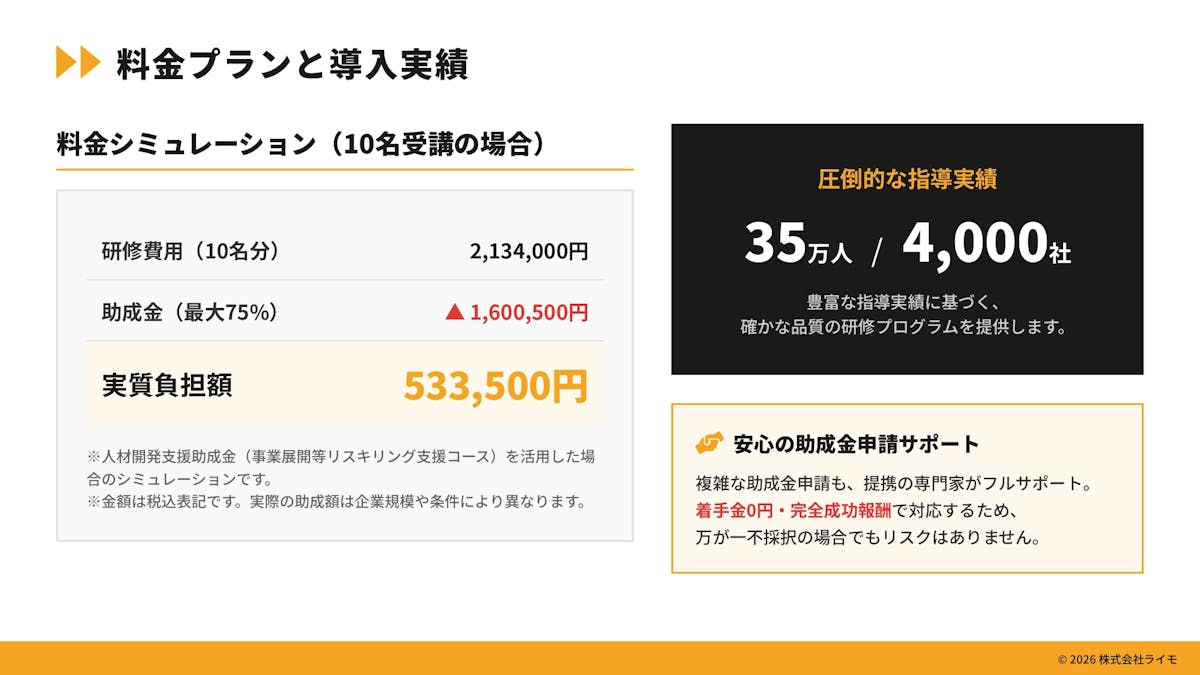The width and height of the screenshot is (1200, 675).
Task: Select the 研修費用（10名分） row label
Action: (190, 251)
